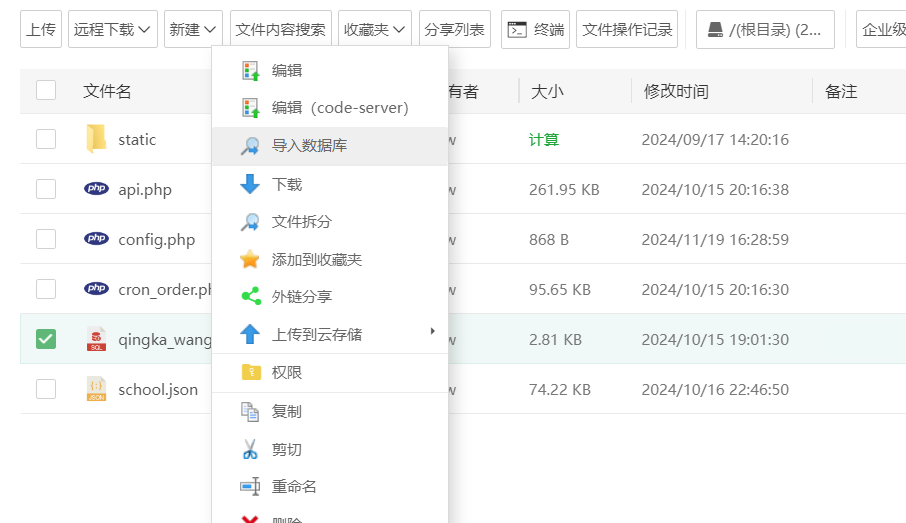Screen dimensions: 906x523
Task: Click the green external link share icon
Action: click(x=250, y=297)
